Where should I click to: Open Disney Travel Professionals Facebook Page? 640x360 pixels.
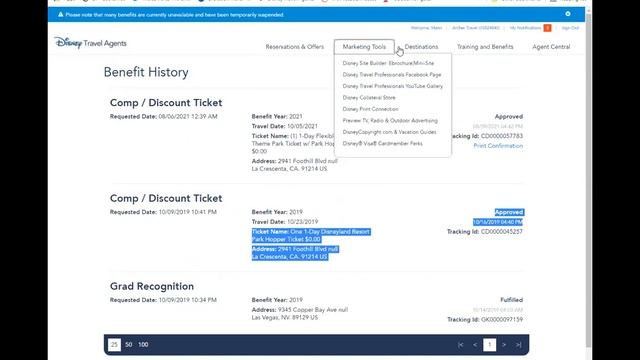pos(392,75)
